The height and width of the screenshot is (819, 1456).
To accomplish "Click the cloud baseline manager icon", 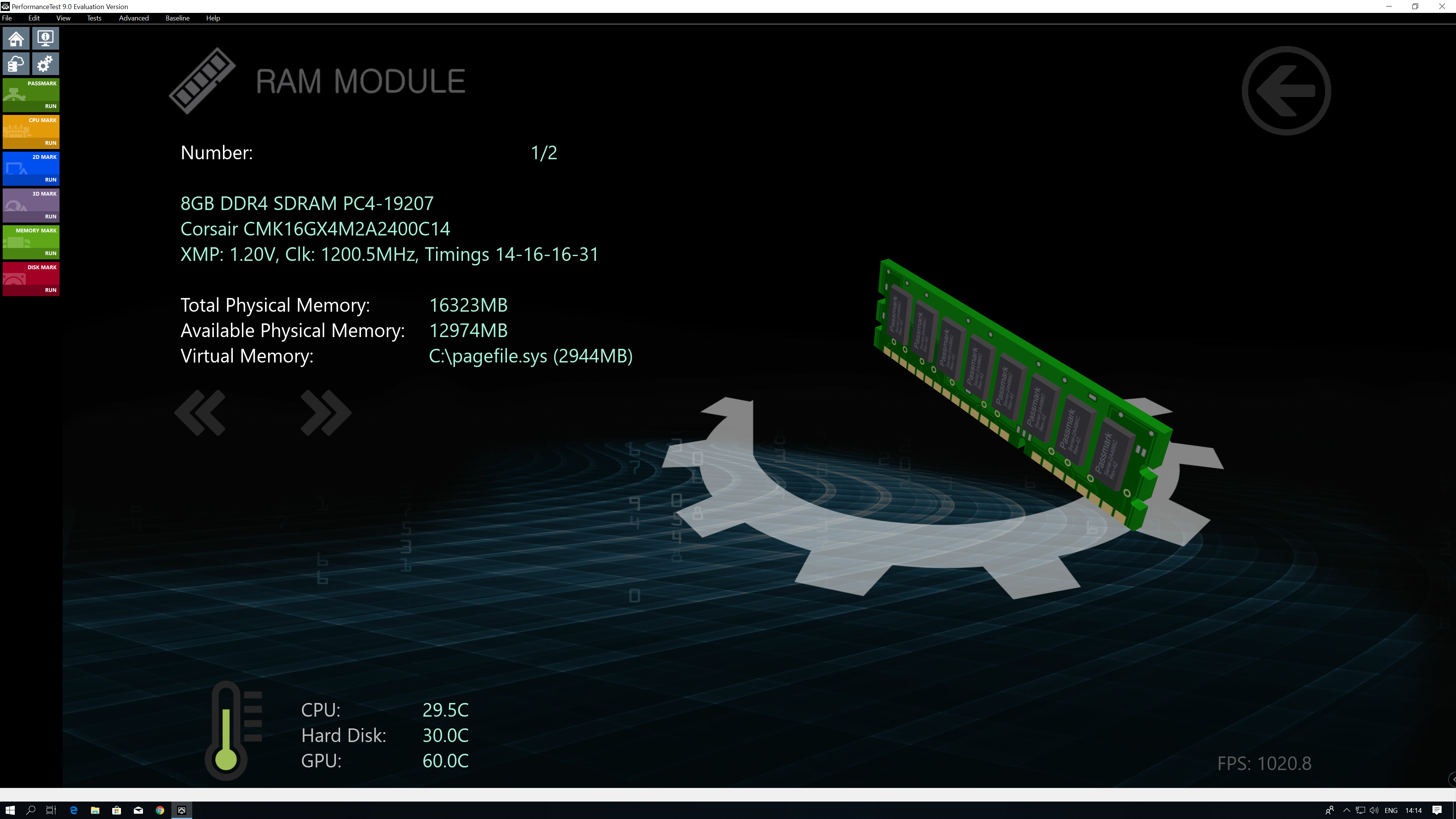I will 16,64.
